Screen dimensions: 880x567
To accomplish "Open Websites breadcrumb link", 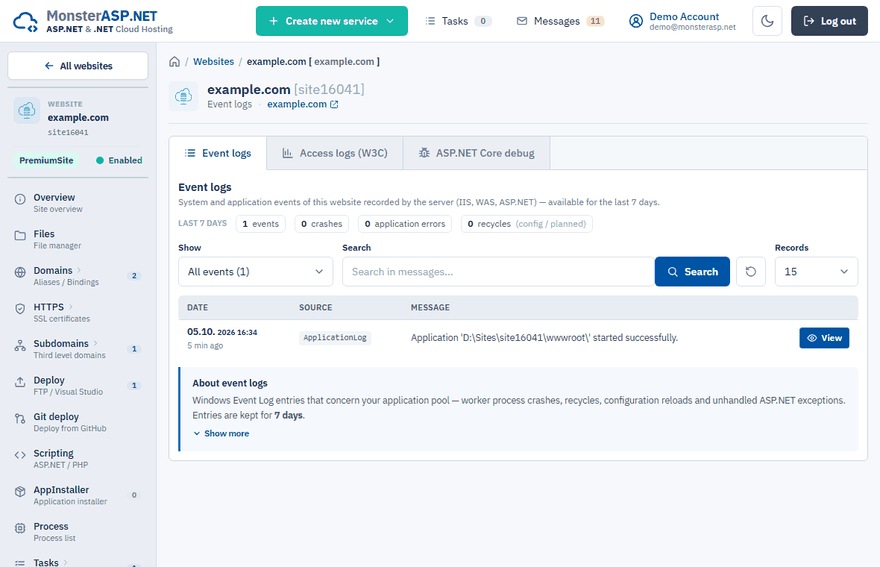I will (x=213, y=62).
